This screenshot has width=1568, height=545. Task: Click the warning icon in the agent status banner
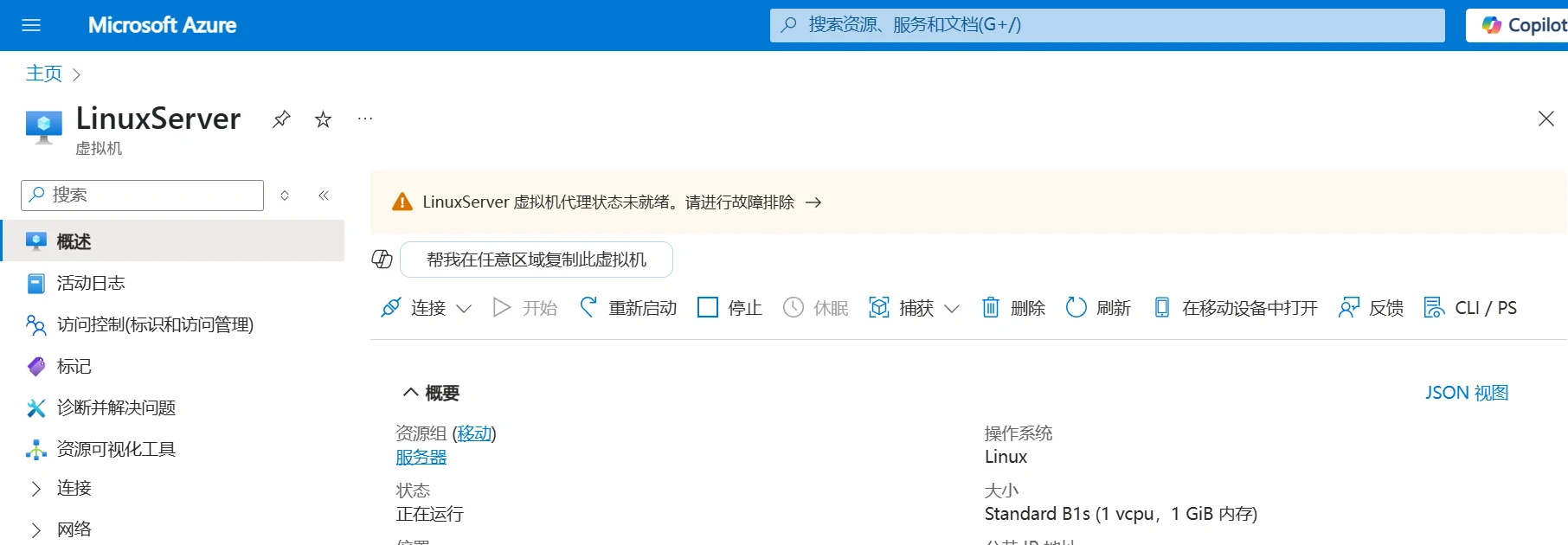(x=402, y=202)
